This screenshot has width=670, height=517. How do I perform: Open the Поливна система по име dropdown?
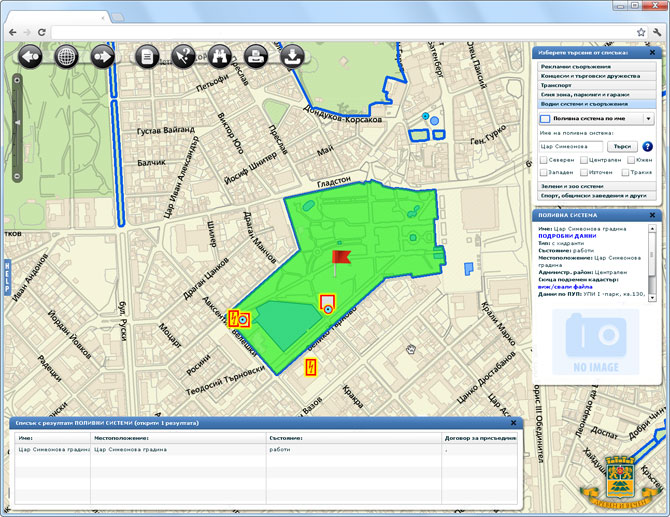pyautogui.click(x=597, y=118)
